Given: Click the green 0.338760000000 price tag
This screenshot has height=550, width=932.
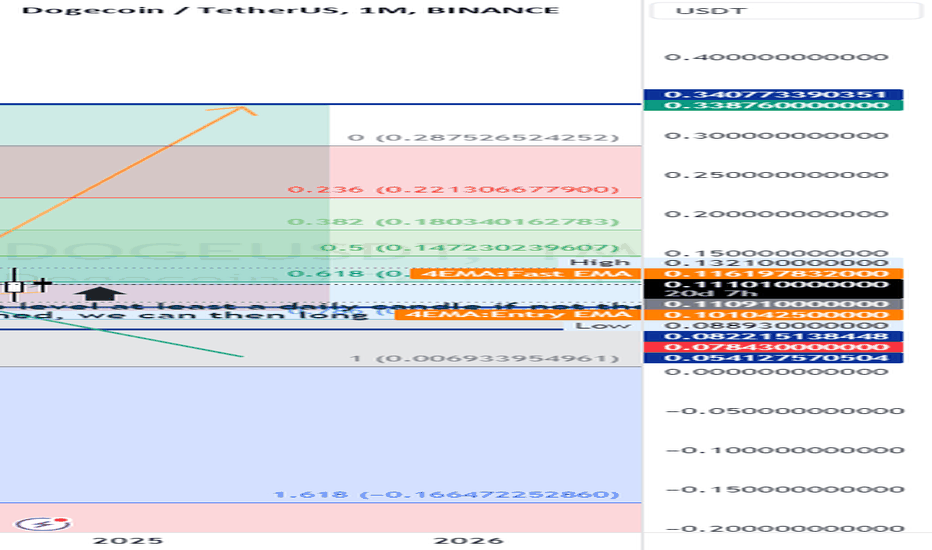Looking at the screenshot, I should coord(773,105).
